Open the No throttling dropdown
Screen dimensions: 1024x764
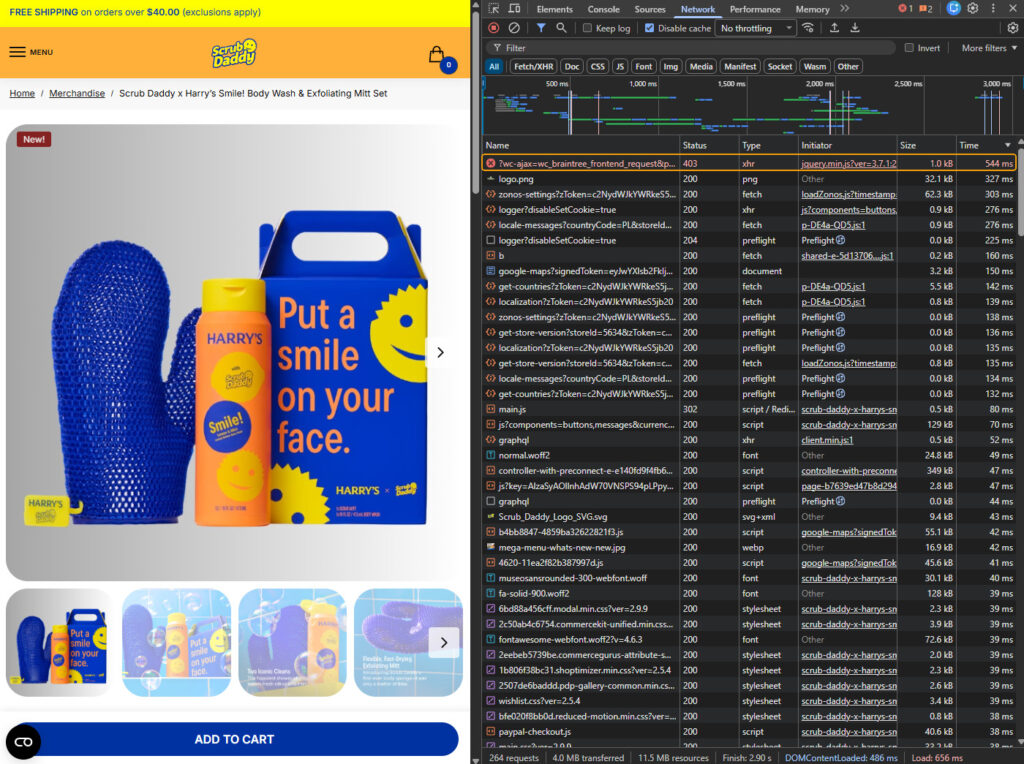756,28
